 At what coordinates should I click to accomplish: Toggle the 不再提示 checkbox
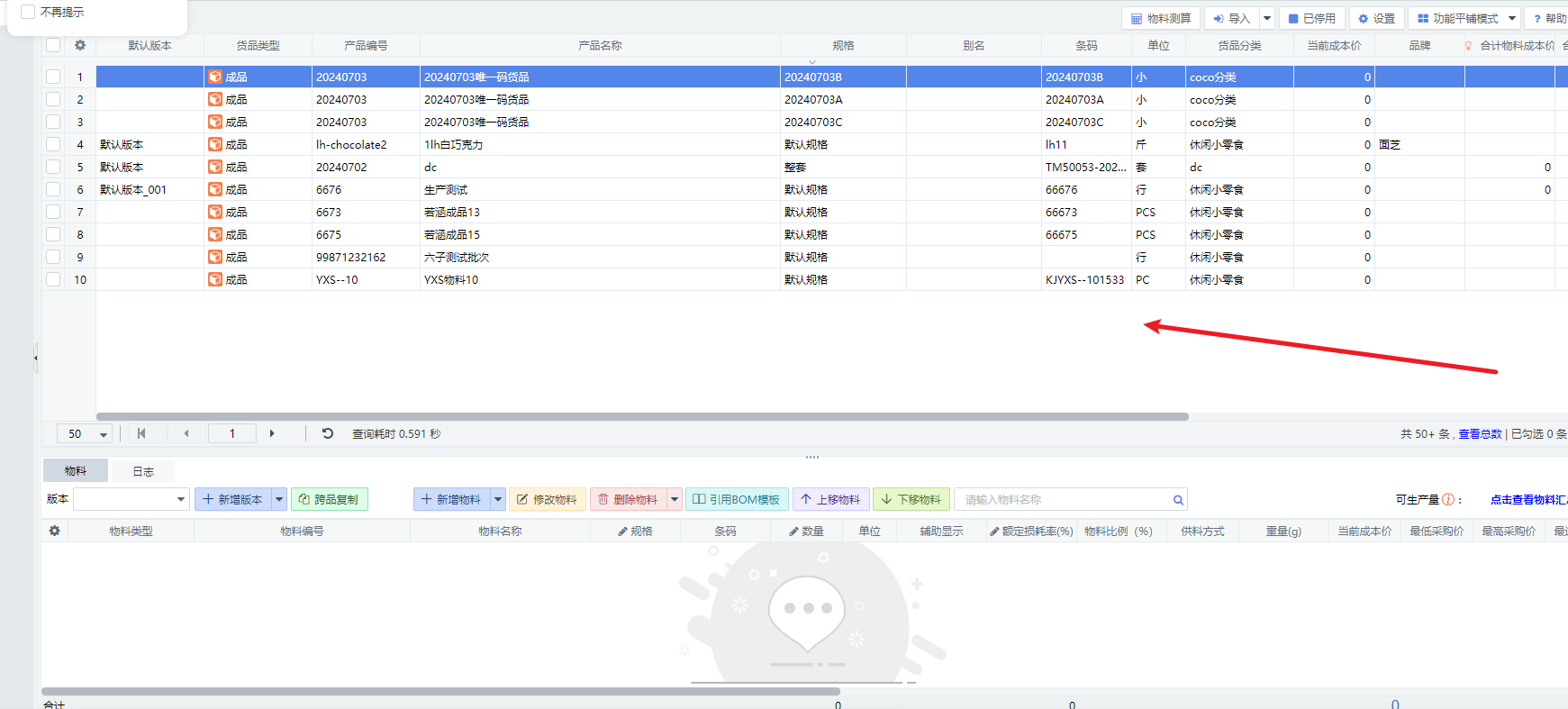(x=28, y=12)
